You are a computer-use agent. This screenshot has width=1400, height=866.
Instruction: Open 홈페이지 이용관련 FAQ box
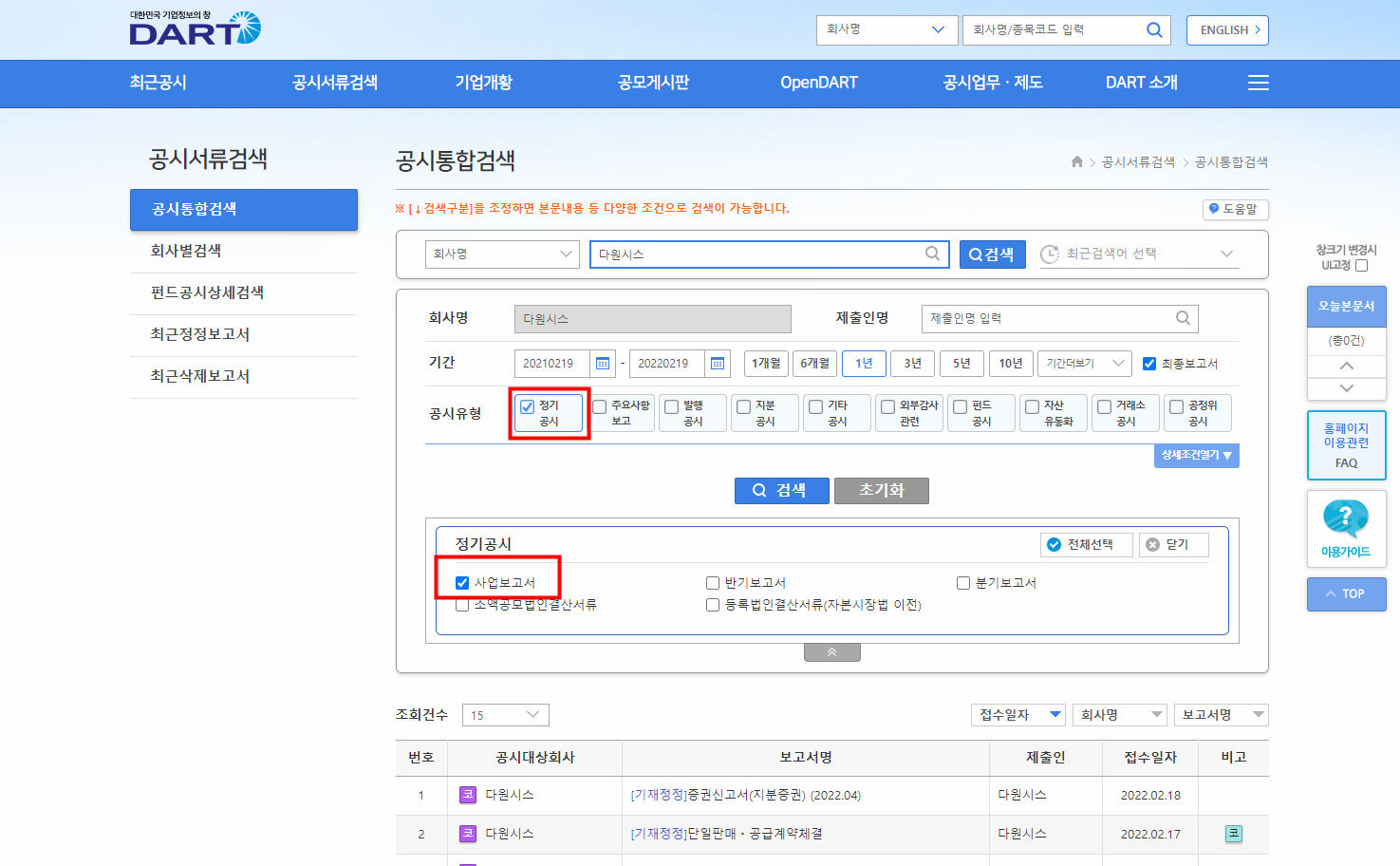click(1346, 445)
